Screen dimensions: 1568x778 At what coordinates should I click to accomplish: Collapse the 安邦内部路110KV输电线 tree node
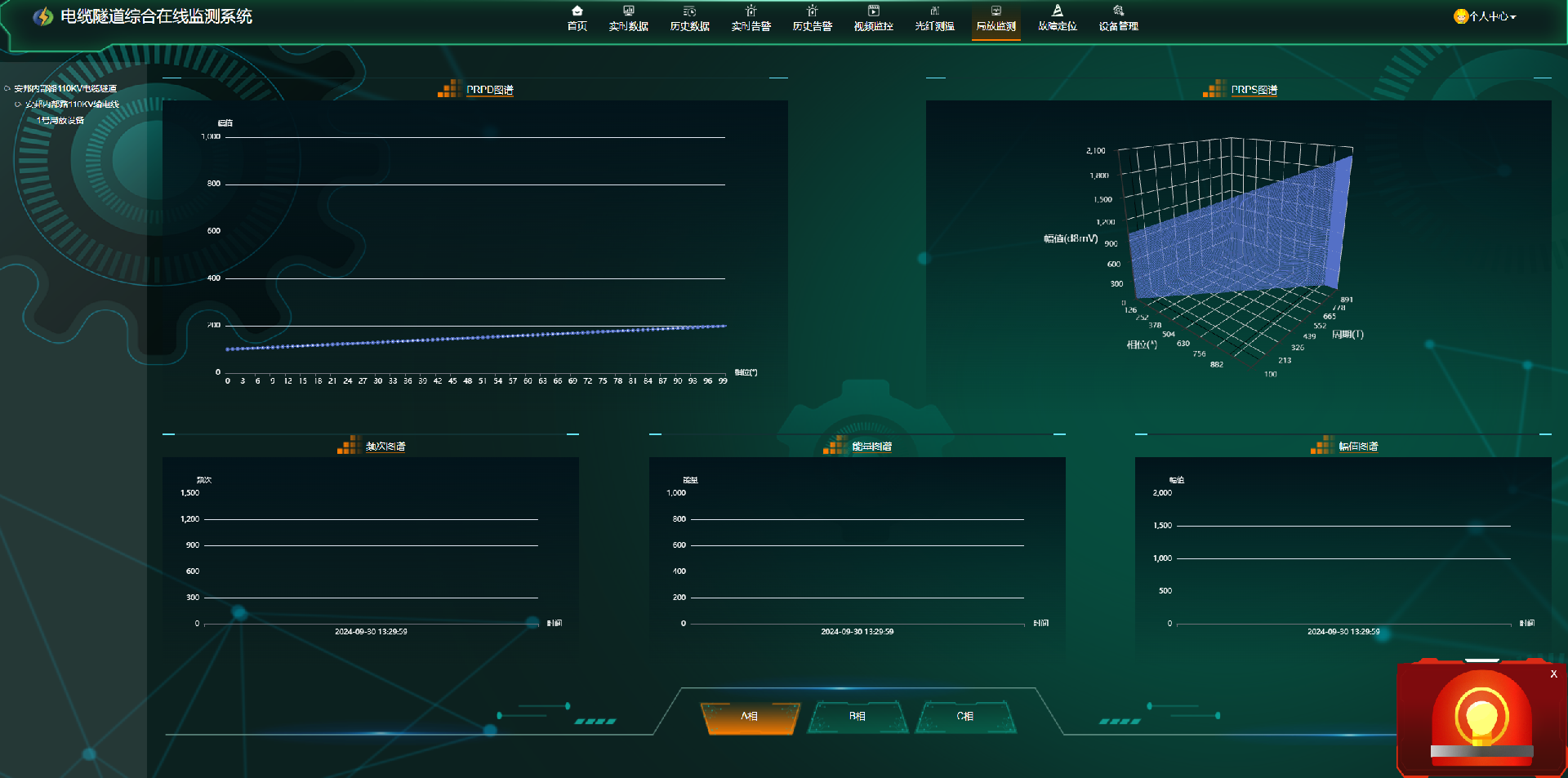pyautogui.click(x=18, y=104)
